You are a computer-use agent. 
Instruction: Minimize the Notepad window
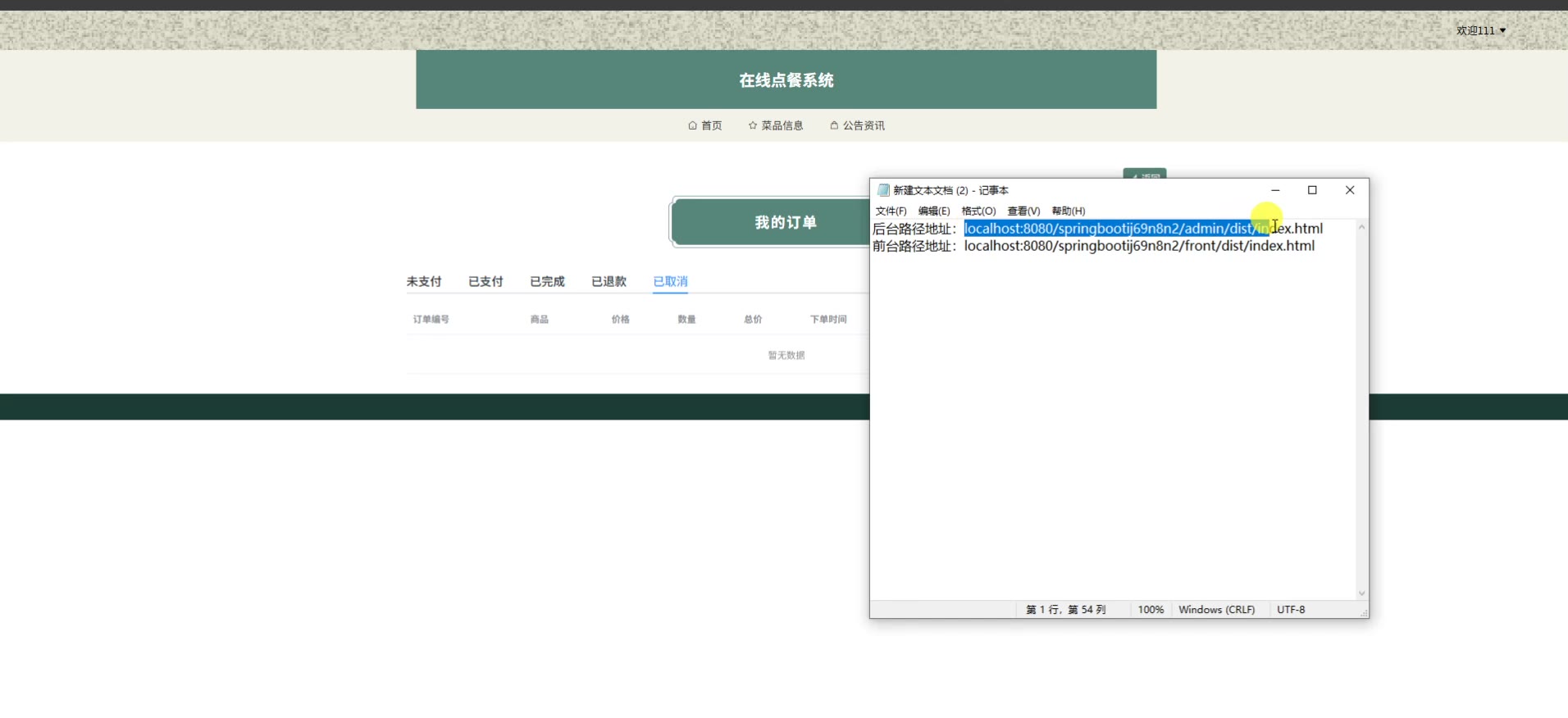[1274, 190]
